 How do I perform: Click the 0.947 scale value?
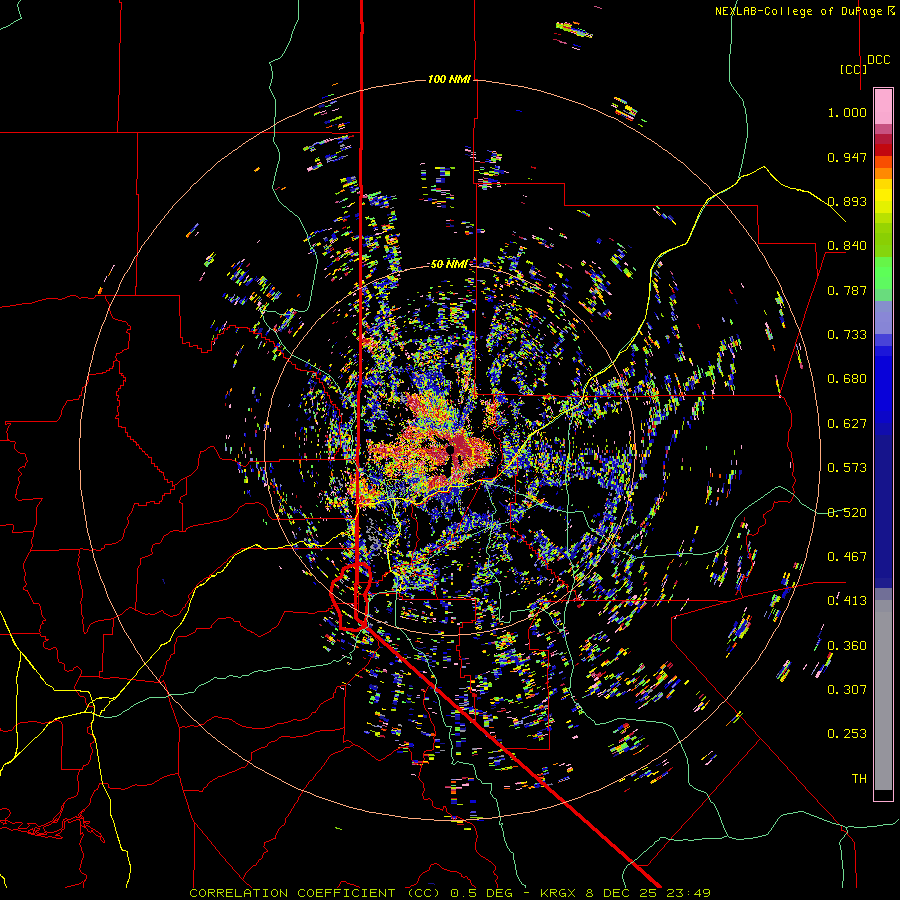pyautogui.click(x=847, y=157)
